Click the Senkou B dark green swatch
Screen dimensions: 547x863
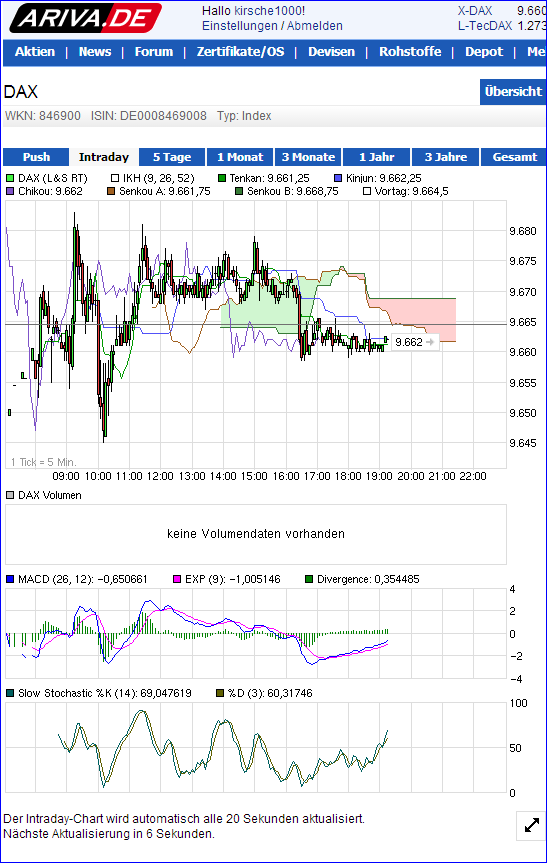(x=239, y=192)
